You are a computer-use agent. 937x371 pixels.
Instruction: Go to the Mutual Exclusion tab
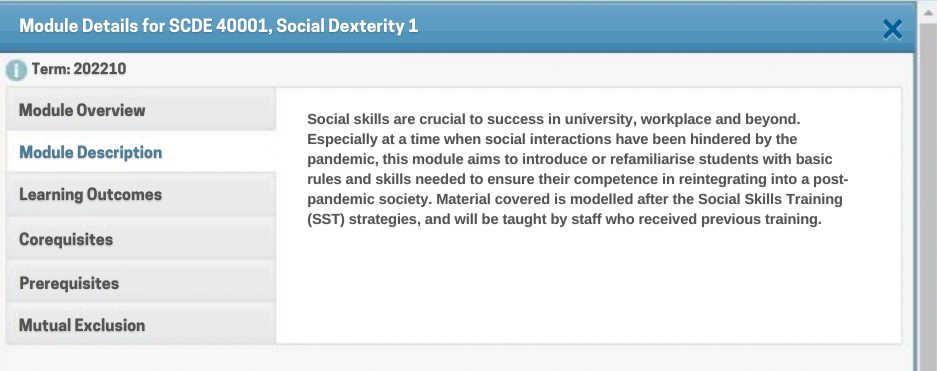(x=141, y=325)
